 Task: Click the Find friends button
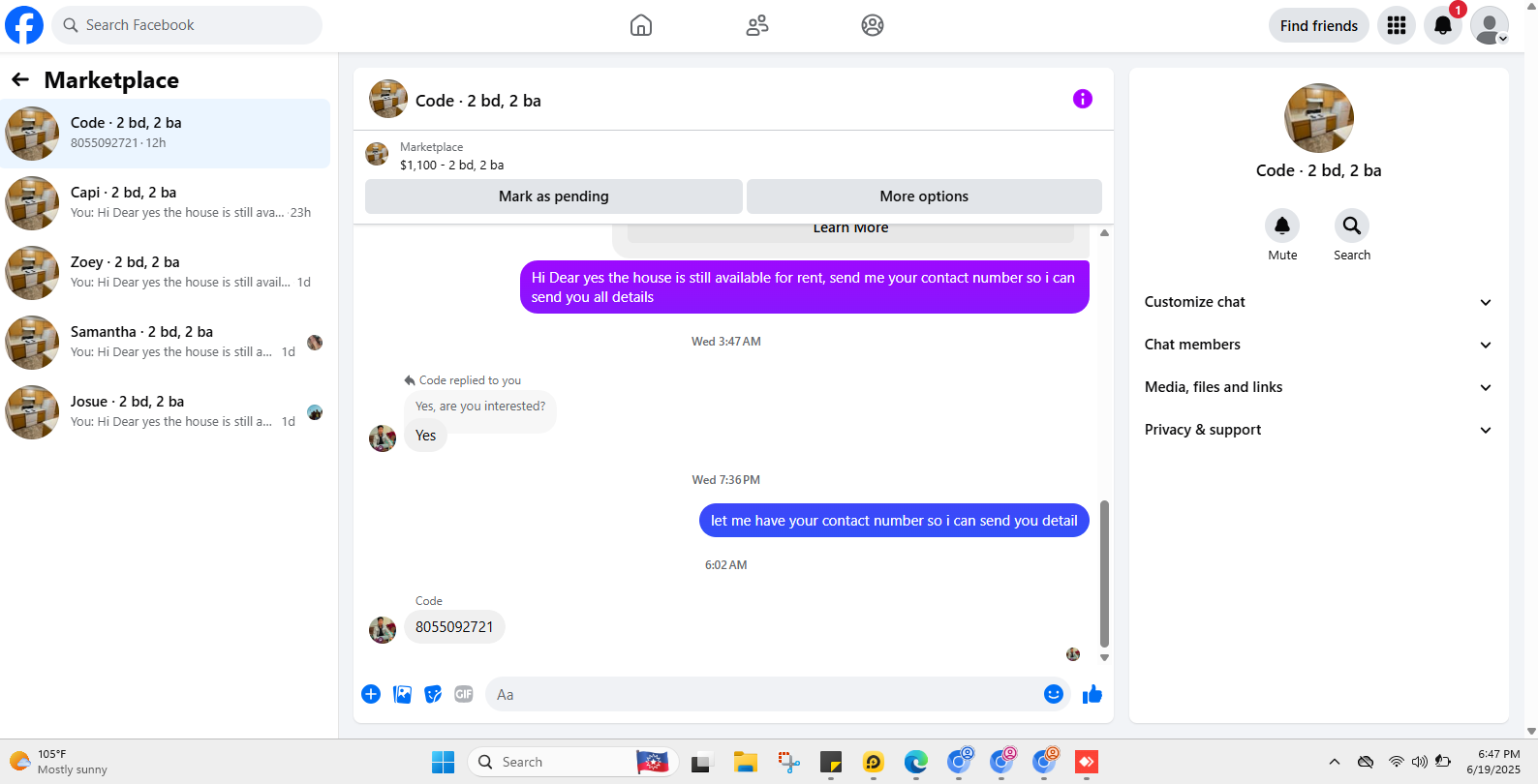coord(1319,25)
